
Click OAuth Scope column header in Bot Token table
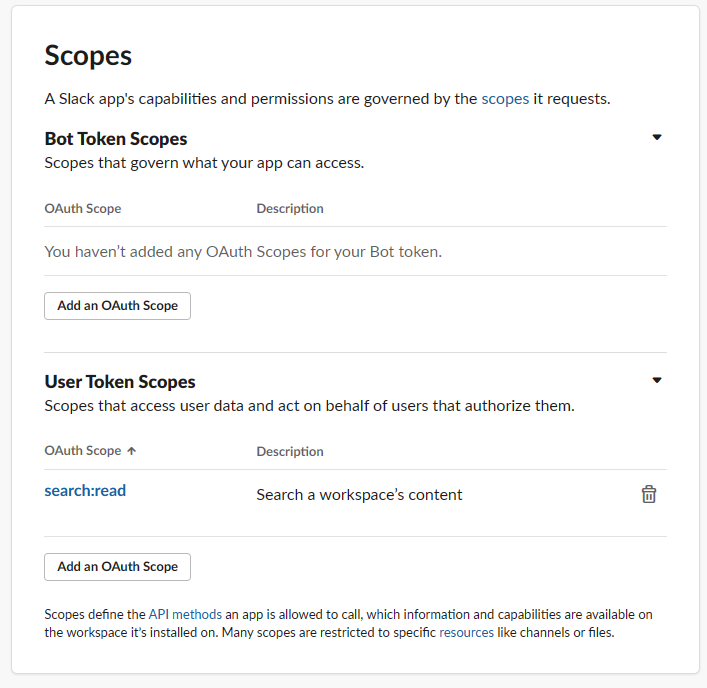click(83, 208)
